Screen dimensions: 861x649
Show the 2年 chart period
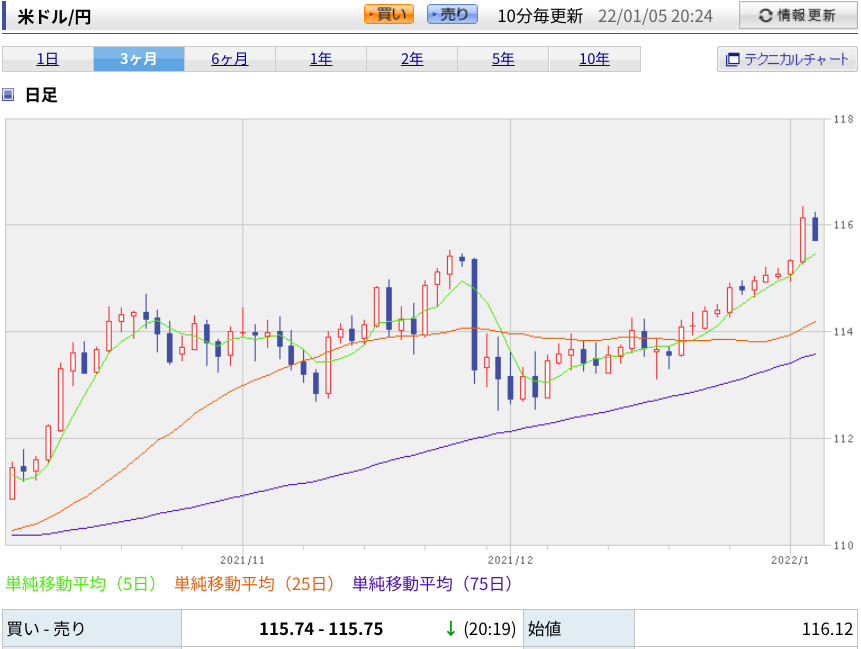click(412, 59)
